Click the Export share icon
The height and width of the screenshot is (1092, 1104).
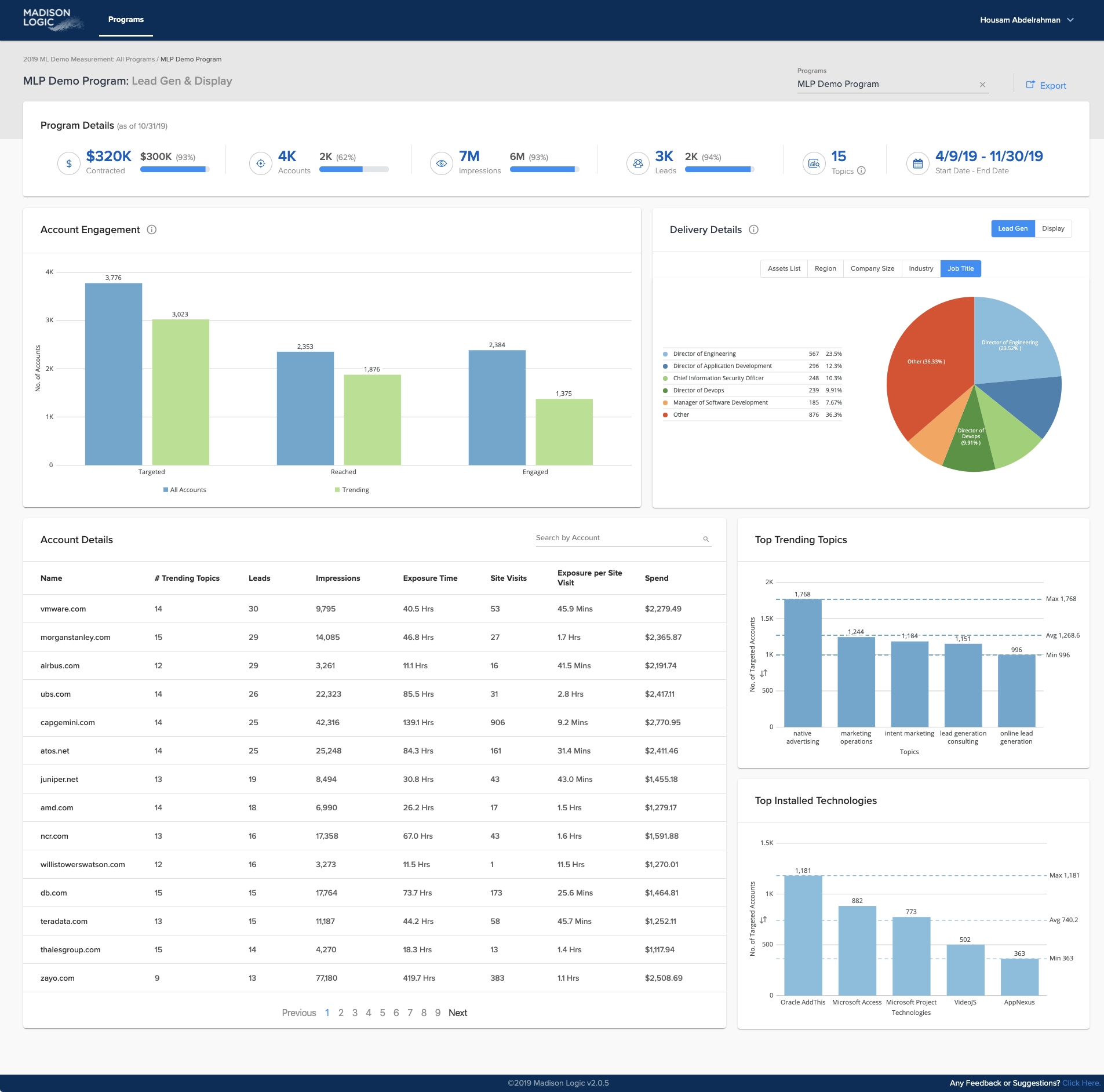coord(1030,85)
